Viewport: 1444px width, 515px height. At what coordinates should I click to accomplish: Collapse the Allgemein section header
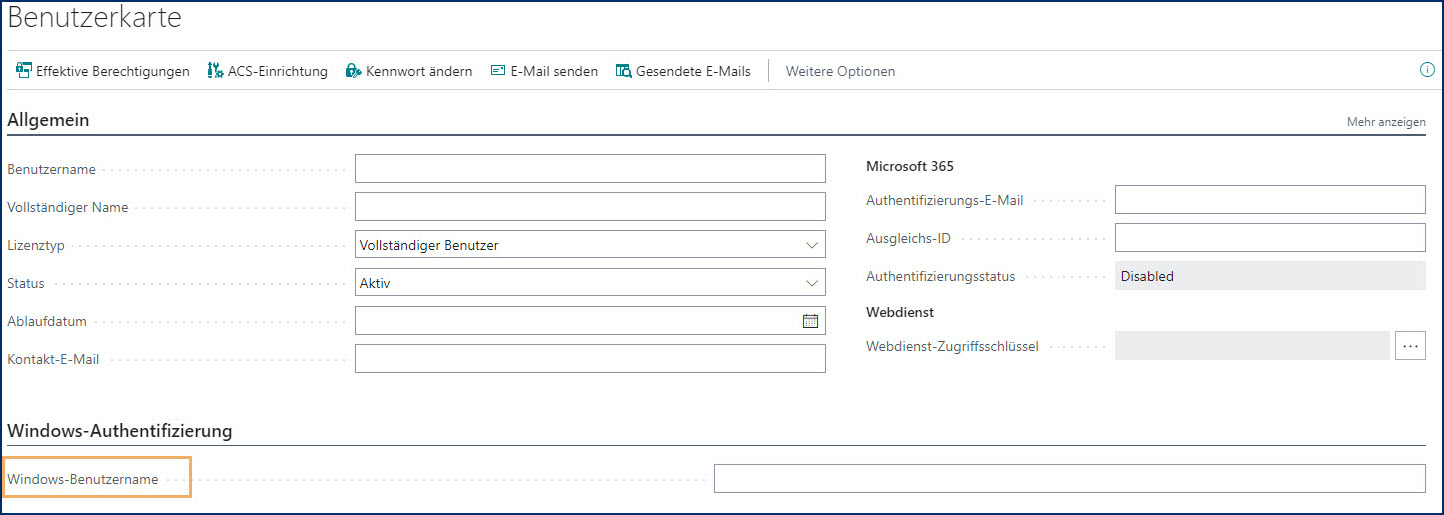click(x=48, y=120)
